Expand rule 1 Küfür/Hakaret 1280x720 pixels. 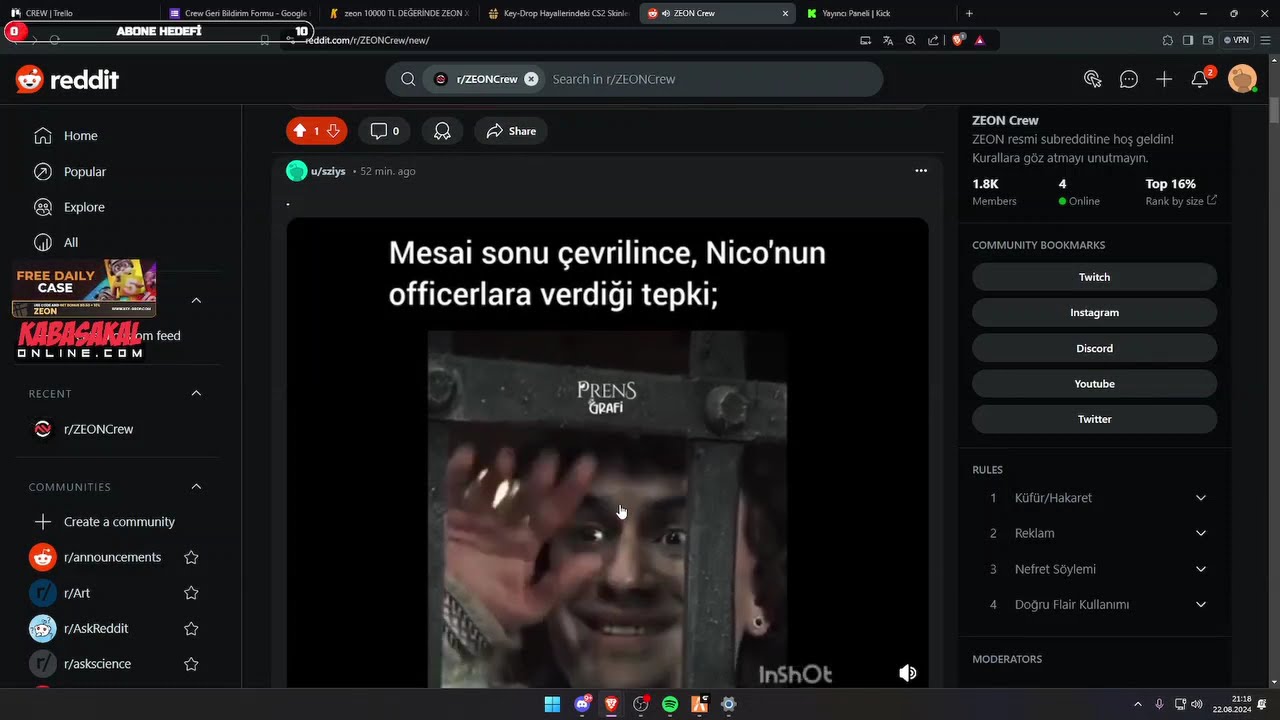coord(1094,498)
